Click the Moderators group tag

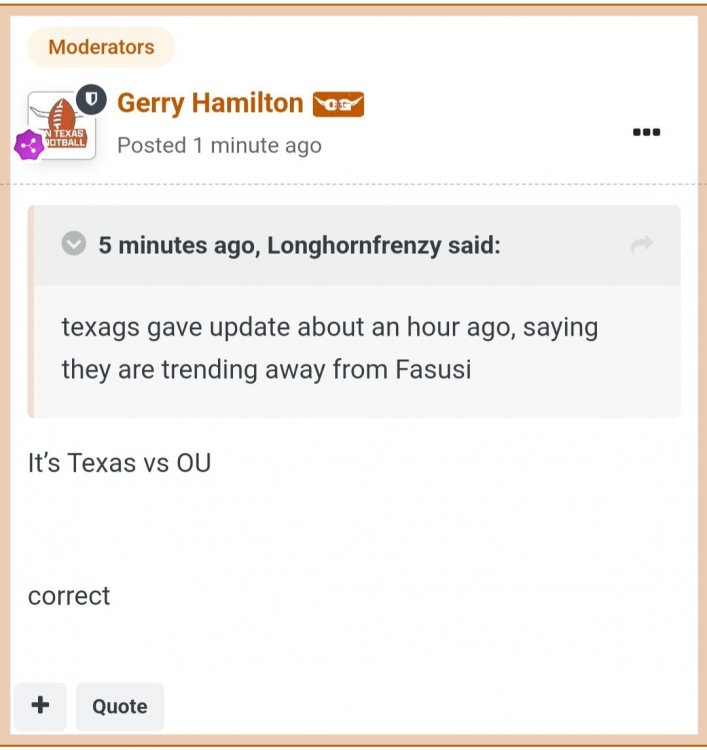point(101,47)
